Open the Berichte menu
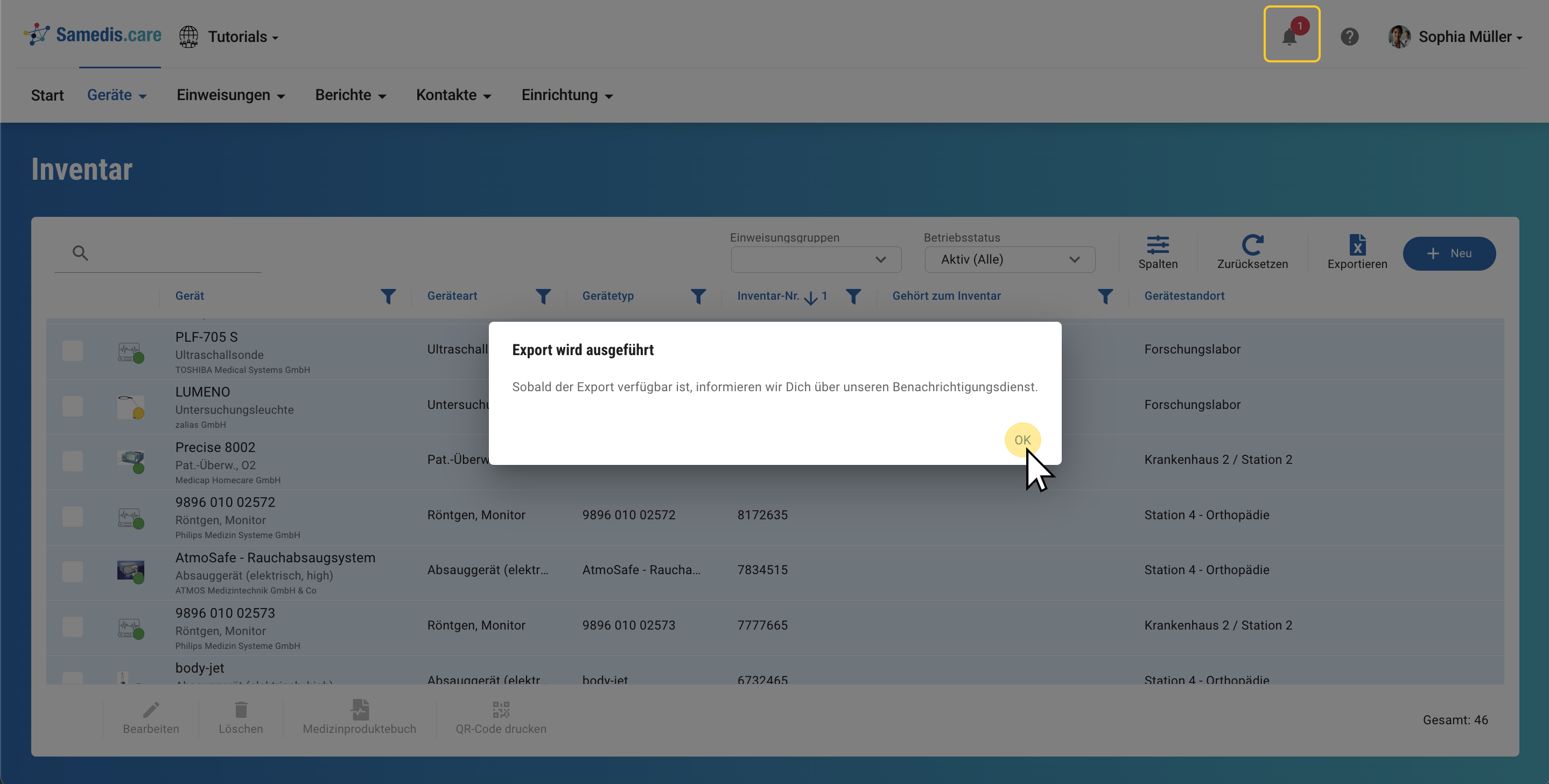Image resolution: width=1549 pixels, height=784 pixels. click(350, 95)
